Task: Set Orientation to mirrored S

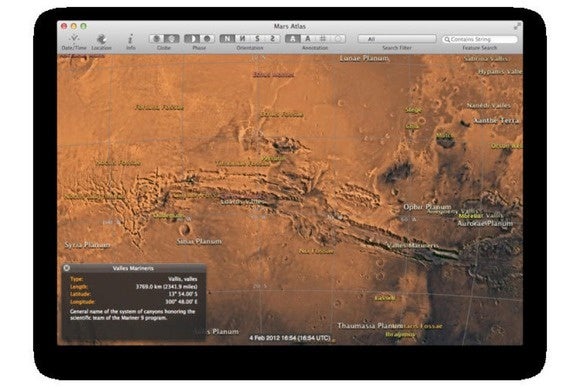Action: 273,38
